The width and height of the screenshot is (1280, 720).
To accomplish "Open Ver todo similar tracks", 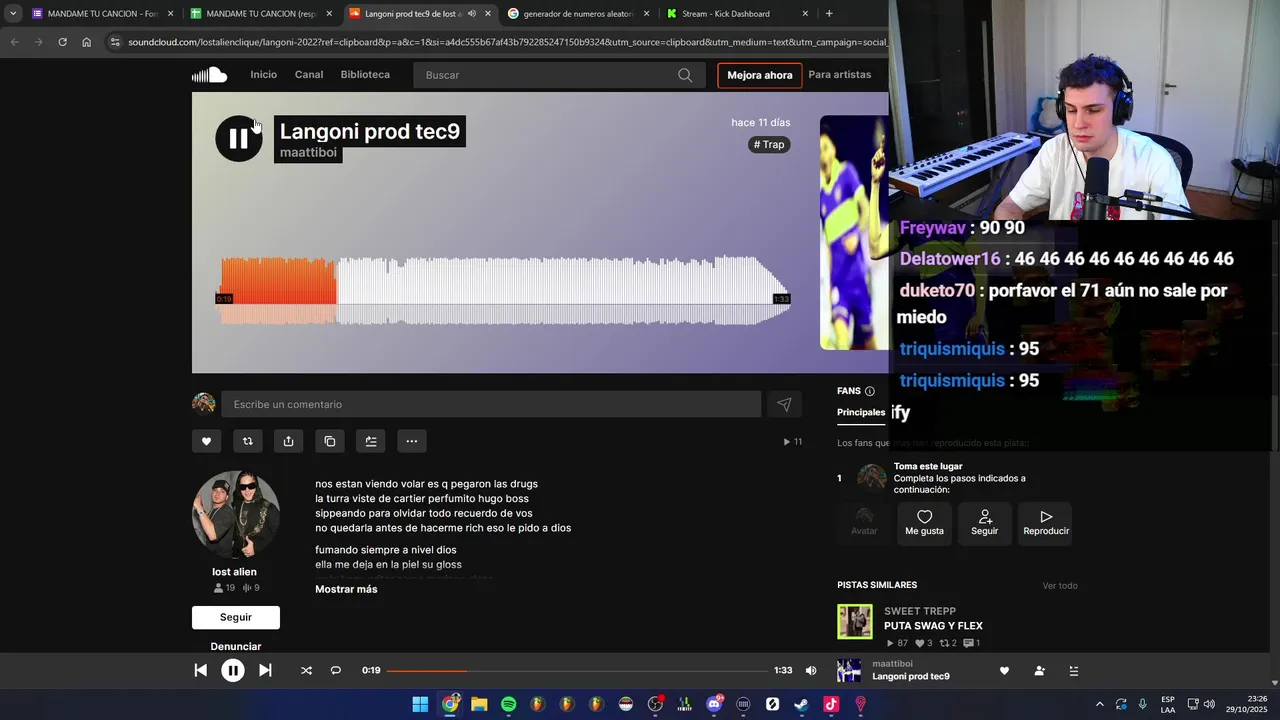I will point(1060,586).
